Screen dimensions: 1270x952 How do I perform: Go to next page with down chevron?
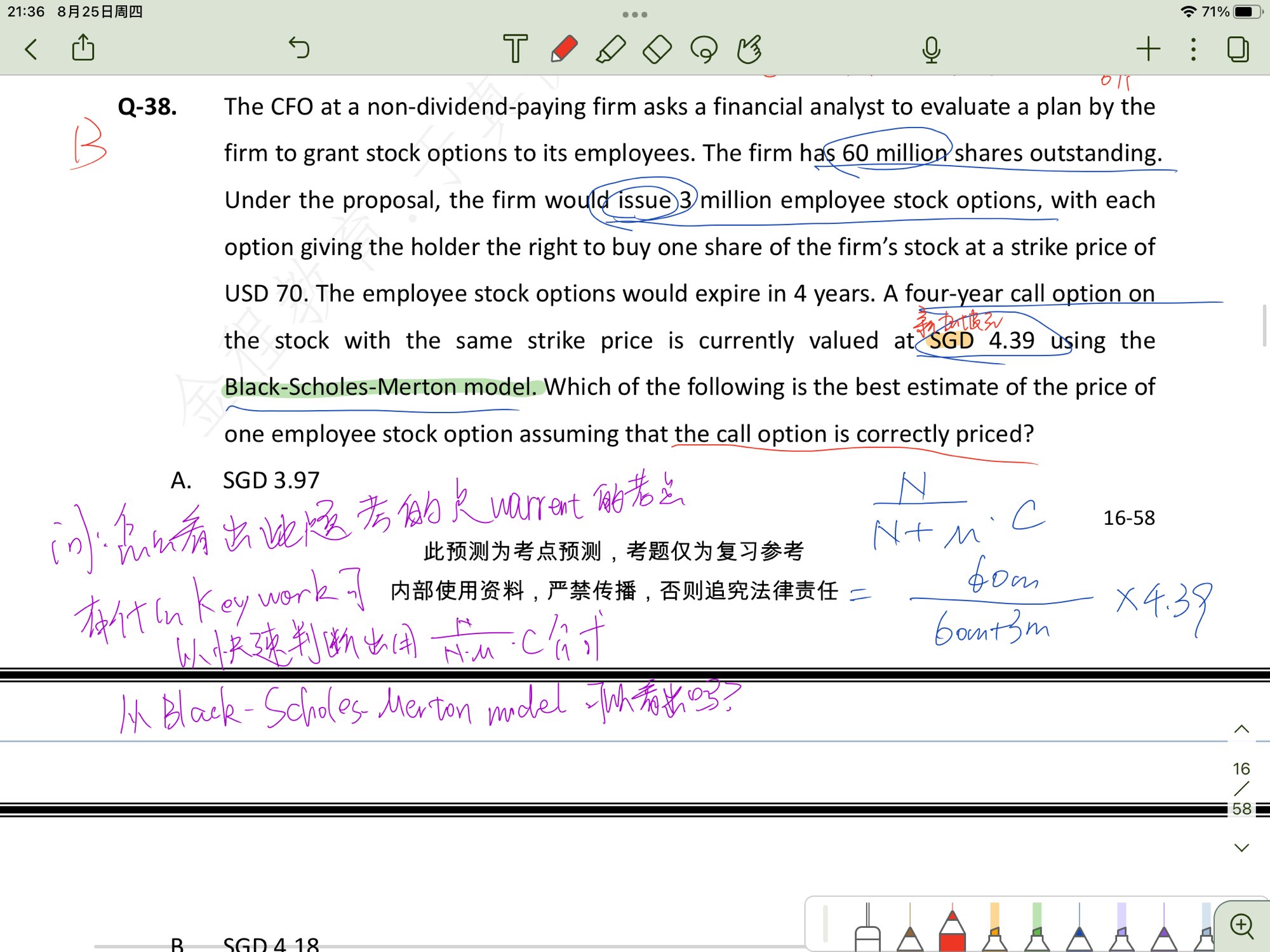1241,847
